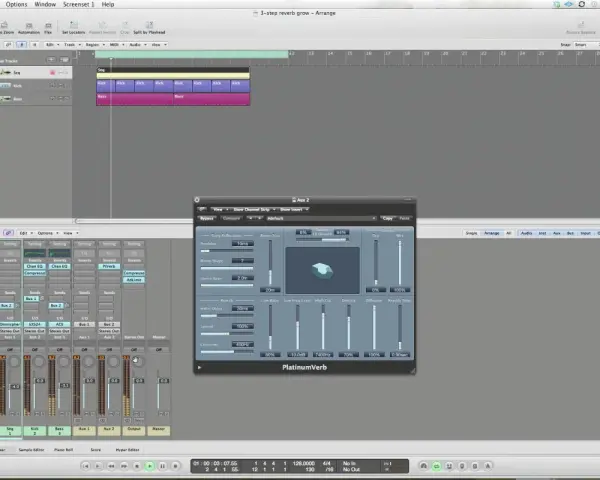Select the first Bass region in arrange
This screenshot has height=480, width=600.
135,100
